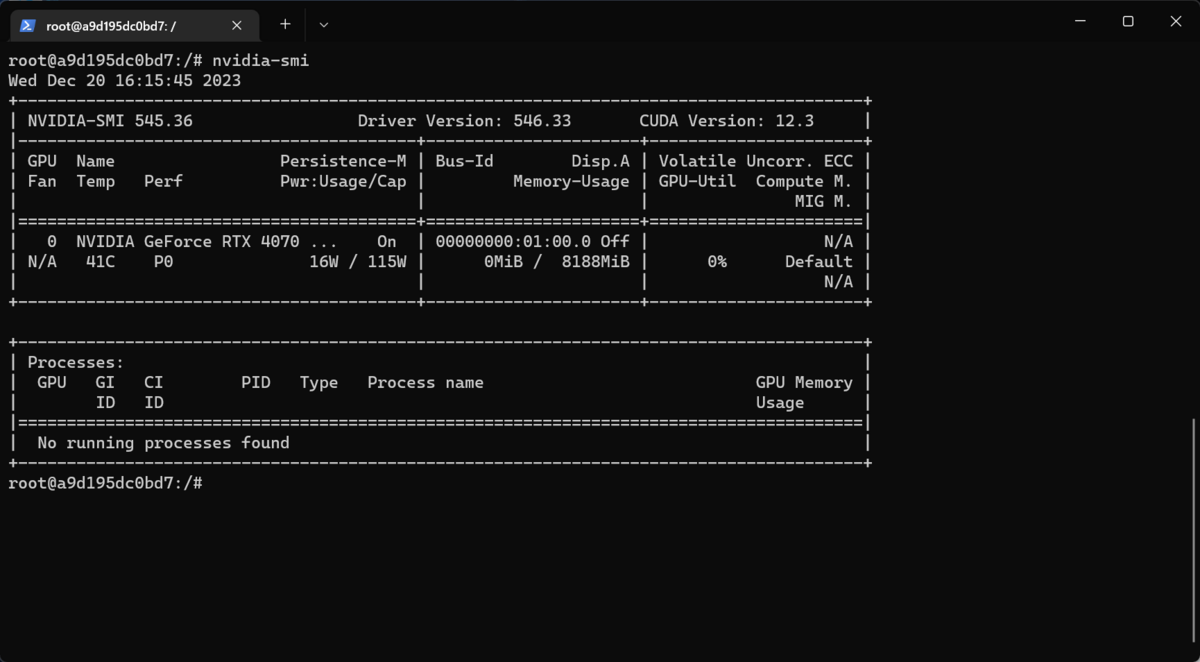Open a new tab with the plus icon

click(x=285, y=24)
